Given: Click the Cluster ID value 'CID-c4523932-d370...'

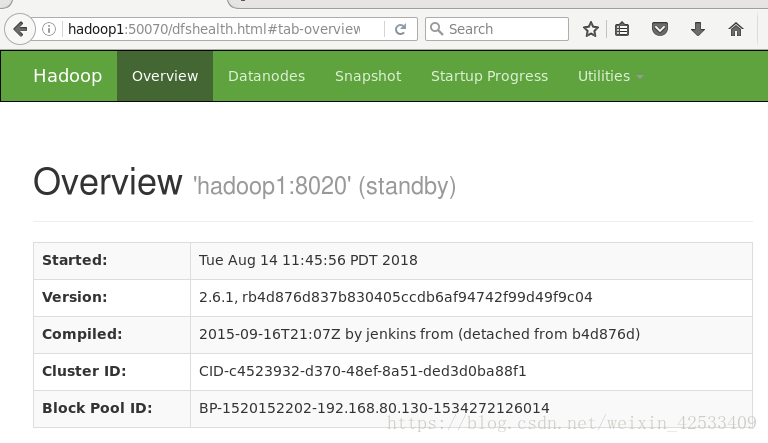Looking at the screenshot, I should 362,371.
